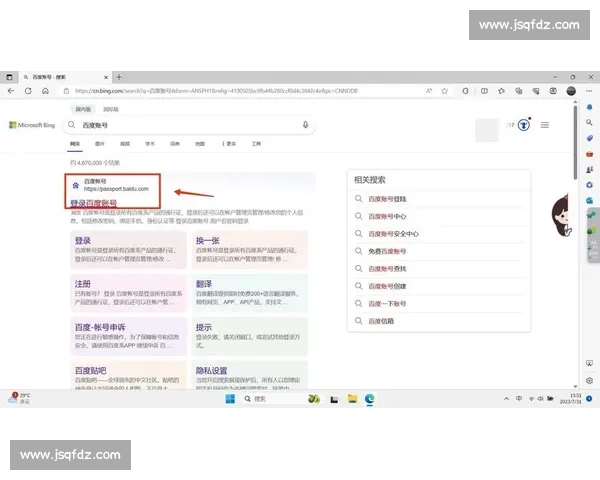Open tab actions menu icon
The height and width of the screenshot is (480, 600).
10,77
